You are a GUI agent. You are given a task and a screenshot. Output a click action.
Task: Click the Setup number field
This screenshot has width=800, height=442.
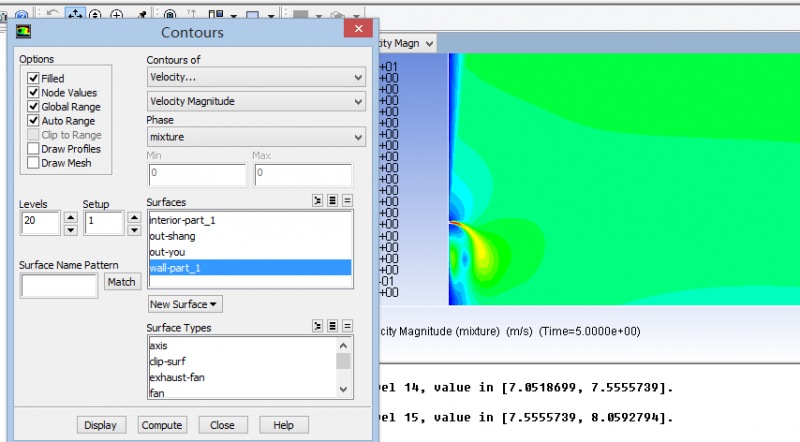pyautogui.click(x=104, y=223)
